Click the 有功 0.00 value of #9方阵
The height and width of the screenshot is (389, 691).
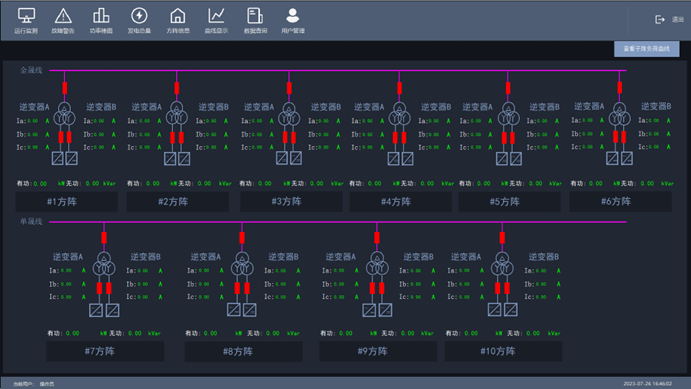(x=346, y=333)
